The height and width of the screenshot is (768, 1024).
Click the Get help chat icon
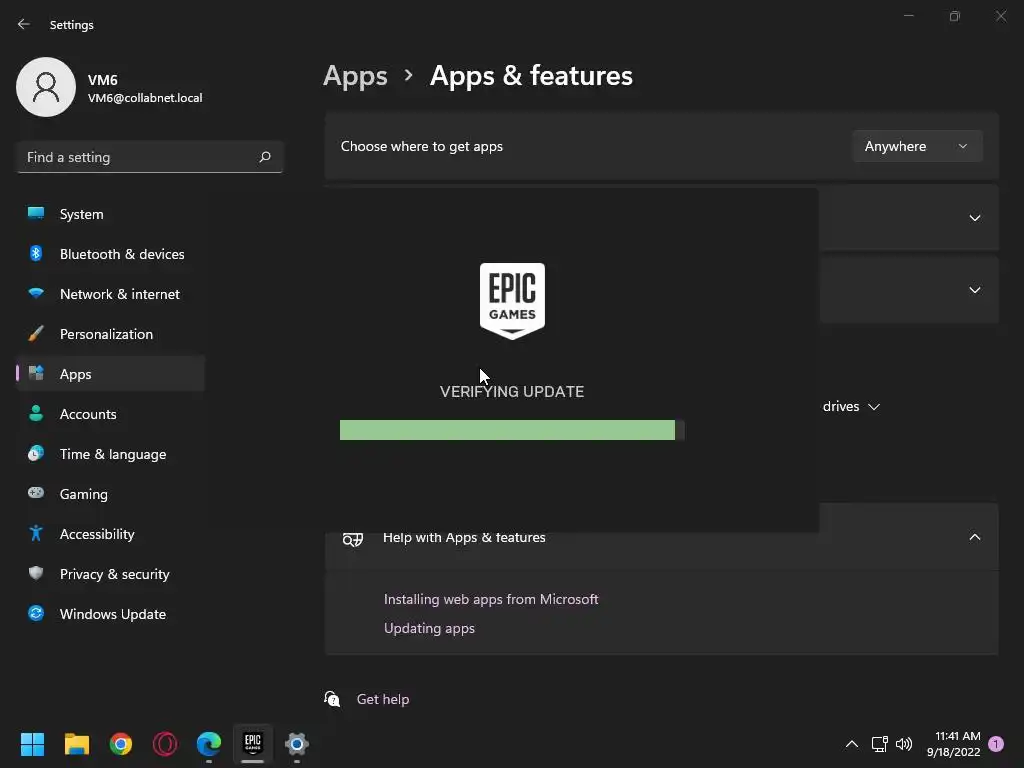pos(332,699)
